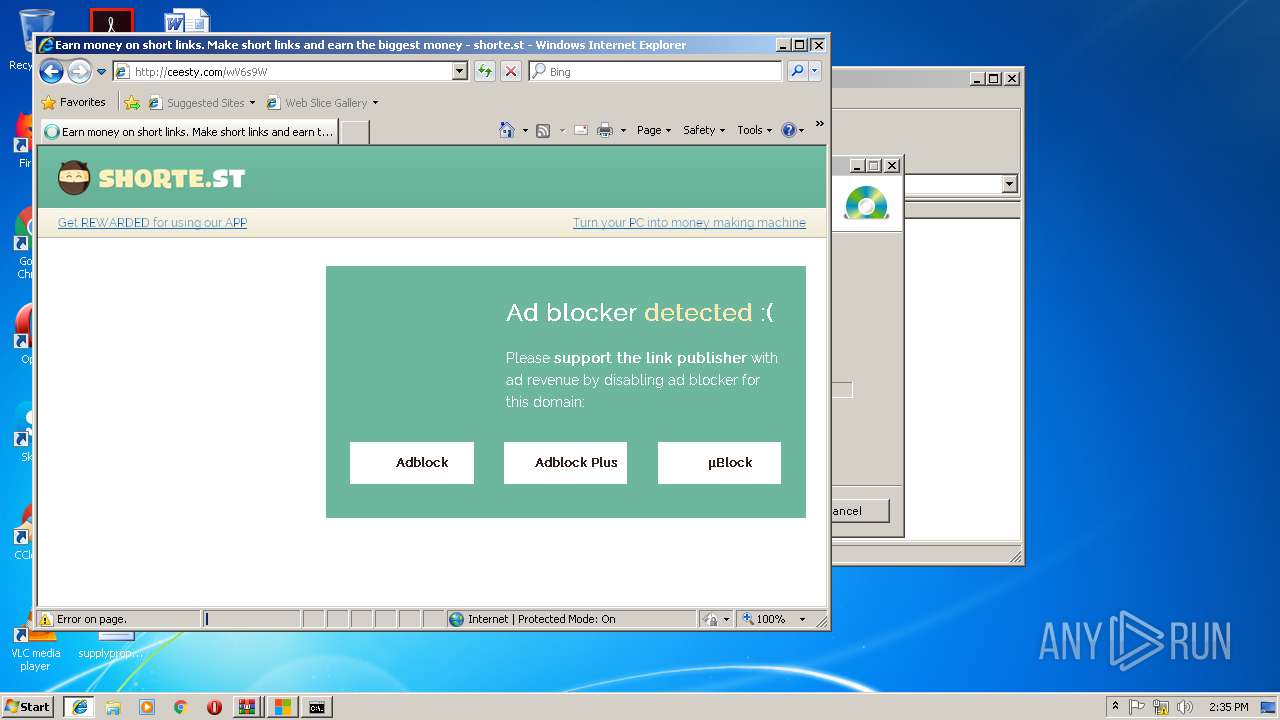Open the Tools menu
This screenshot has width=1280, height=720.
tap(755, 130)
